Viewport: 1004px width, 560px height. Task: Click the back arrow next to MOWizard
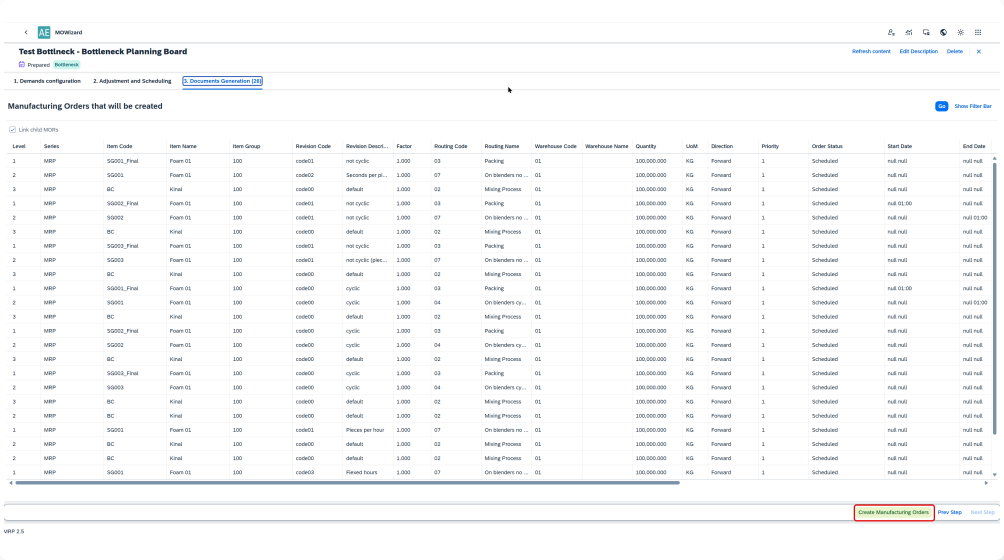(x=25, y=32)
